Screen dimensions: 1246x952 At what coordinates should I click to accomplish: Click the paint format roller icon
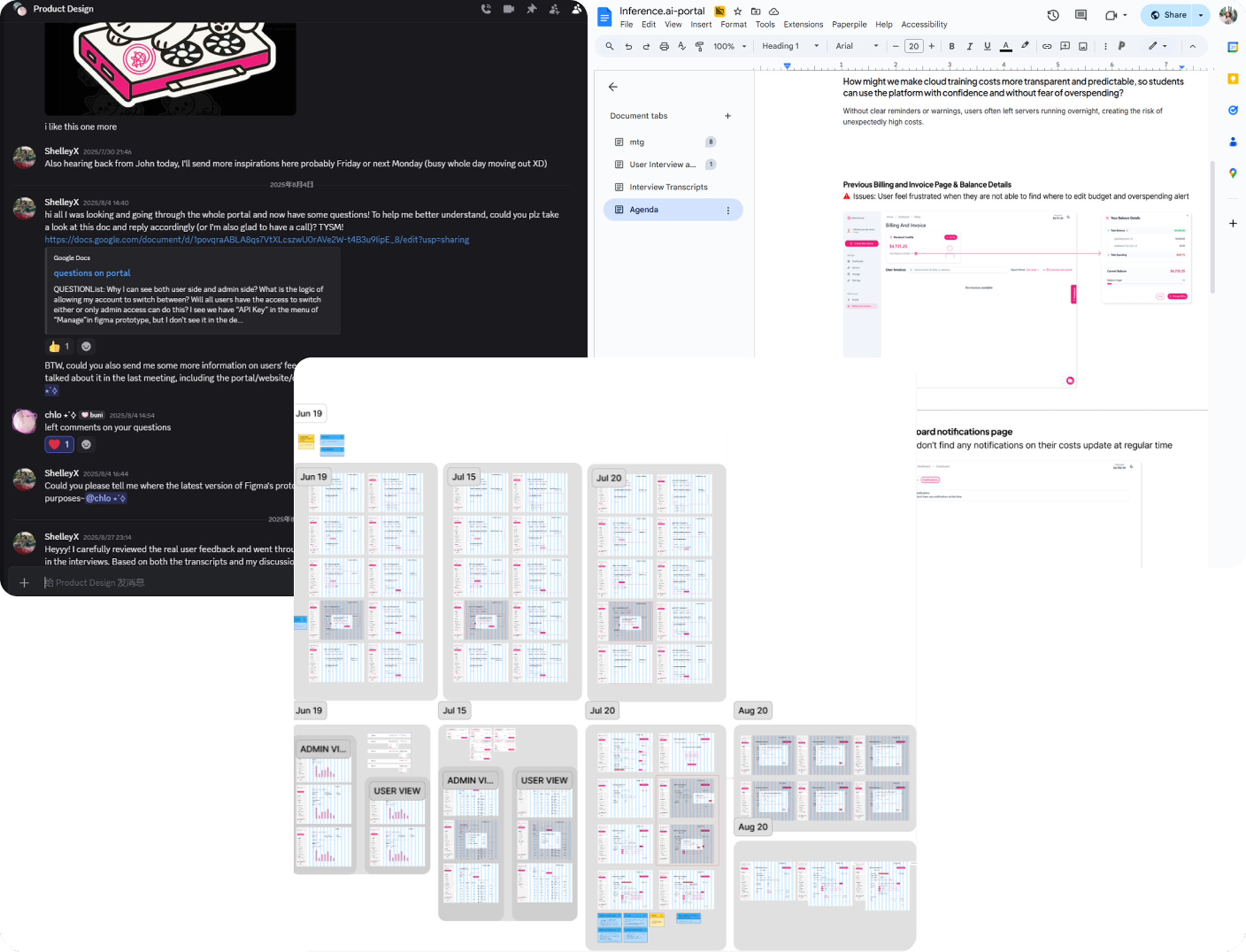coord(700,46)
